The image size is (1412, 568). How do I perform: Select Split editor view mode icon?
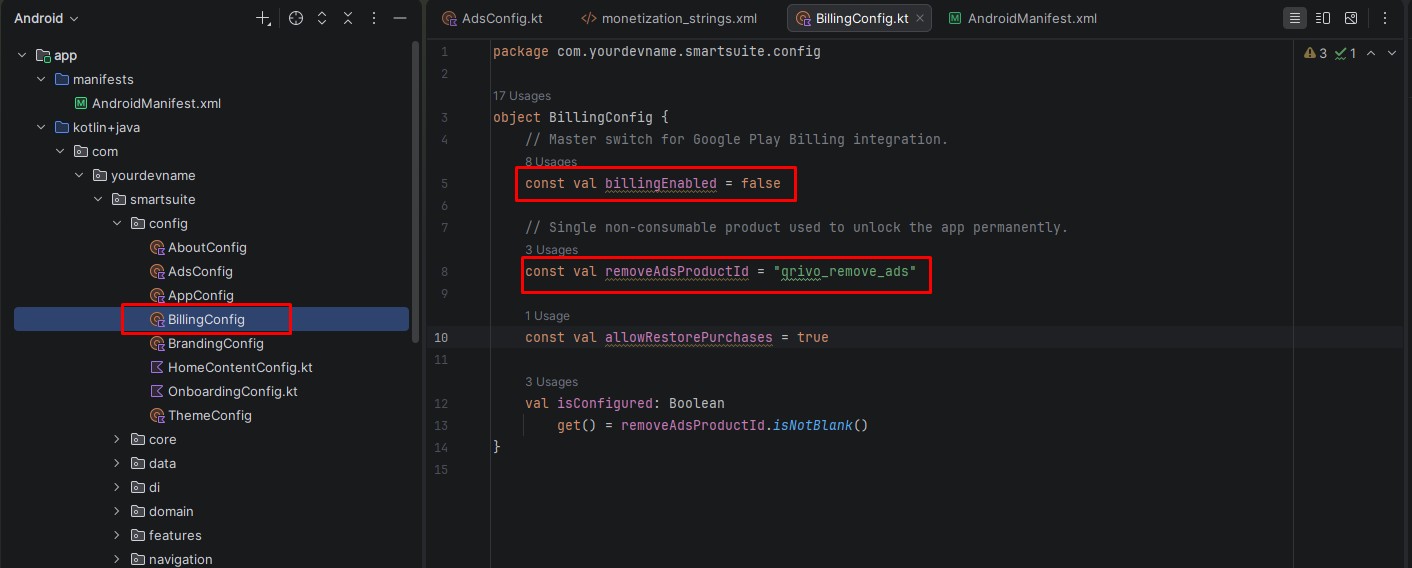[x=1323, y=18]
